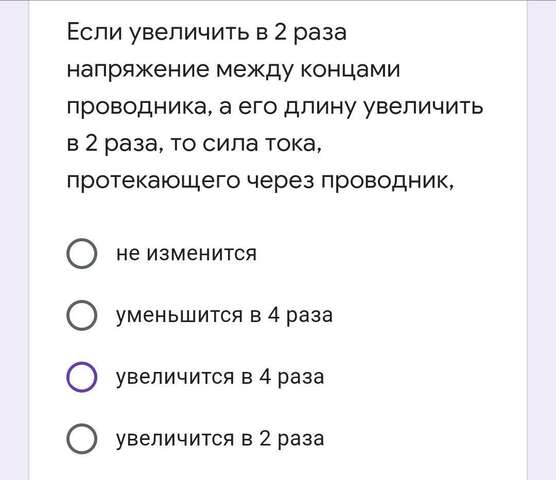Click the question line 'Если увеличить в 2 раза'
The image size is (556, 480).
207,33
